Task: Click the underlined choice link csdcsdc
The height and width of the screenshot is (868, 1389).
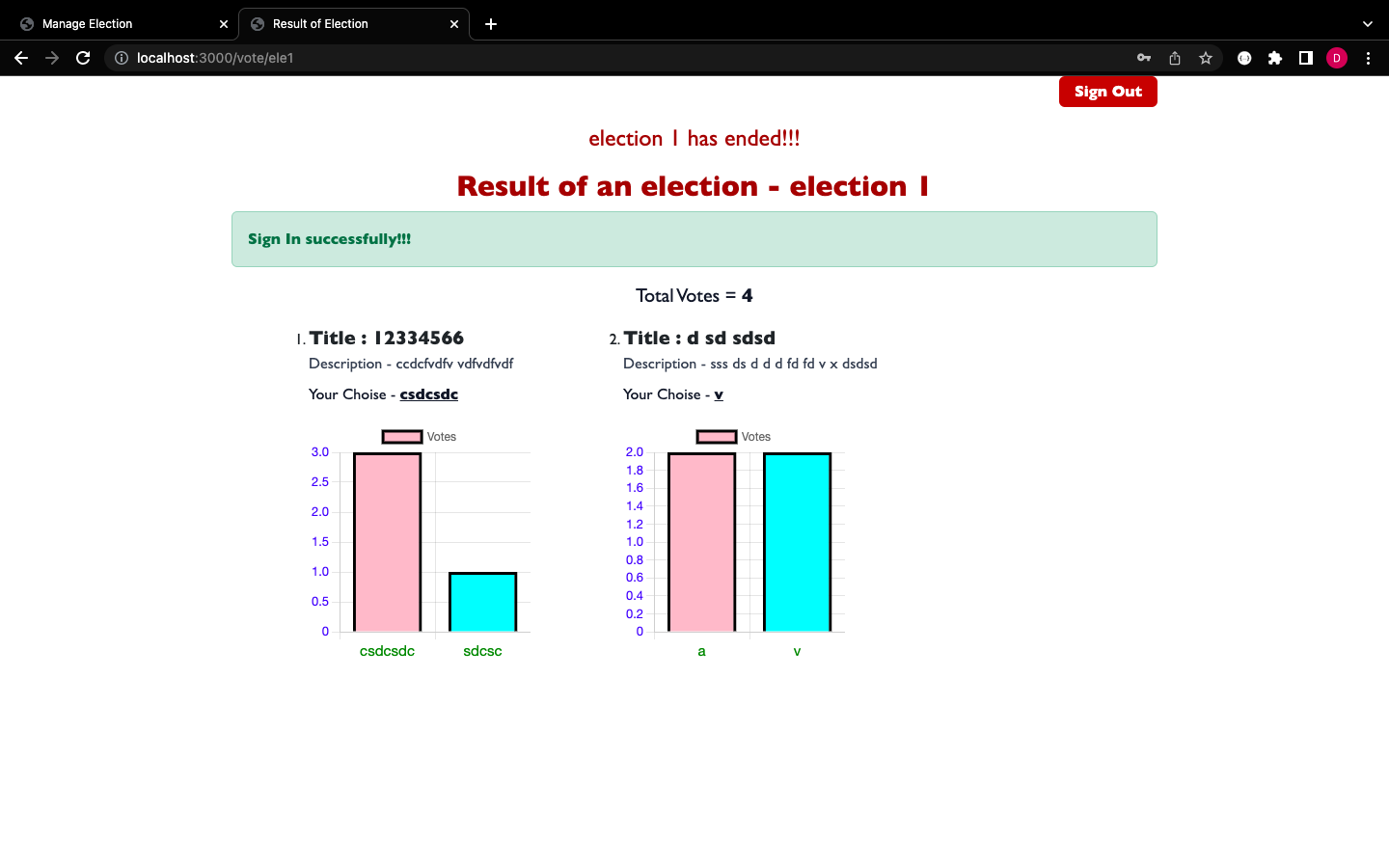Action: click(428, 394)
